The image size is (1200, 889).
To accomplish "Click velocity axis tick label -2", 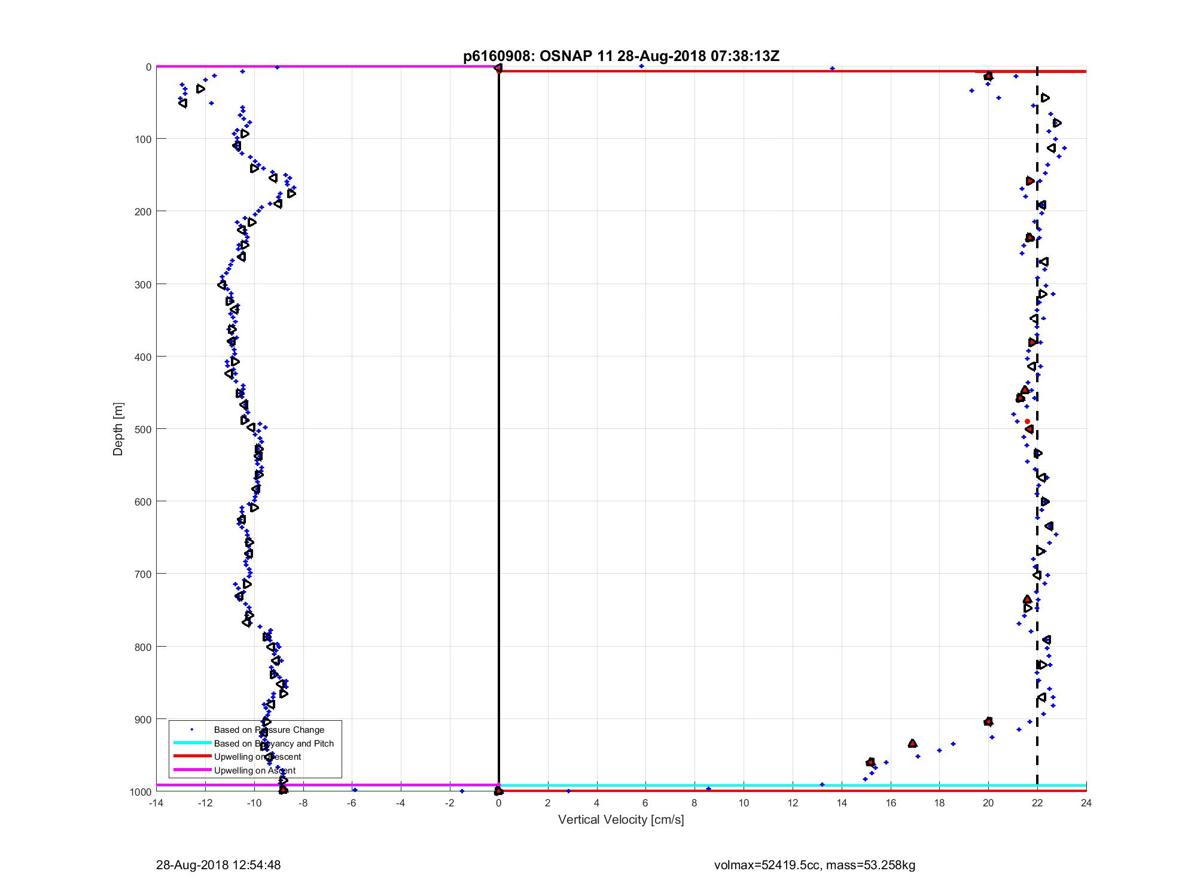I will pos(449,802).
